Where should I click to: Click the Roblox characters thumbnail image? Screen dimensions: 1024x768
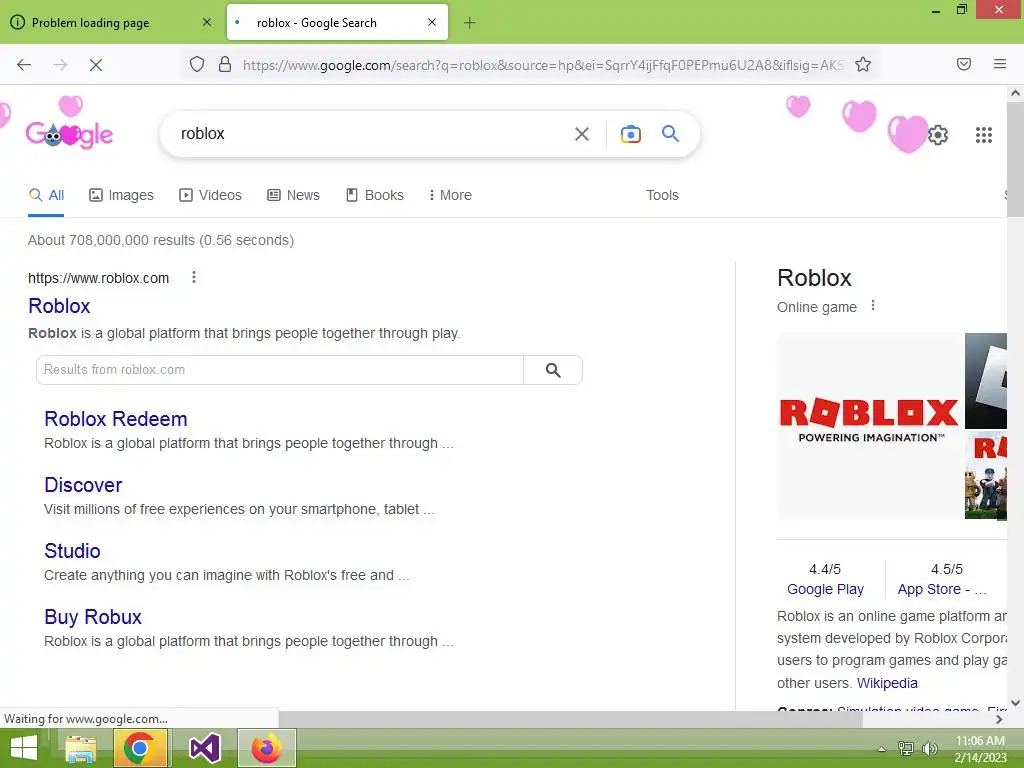tap(986, 475)
